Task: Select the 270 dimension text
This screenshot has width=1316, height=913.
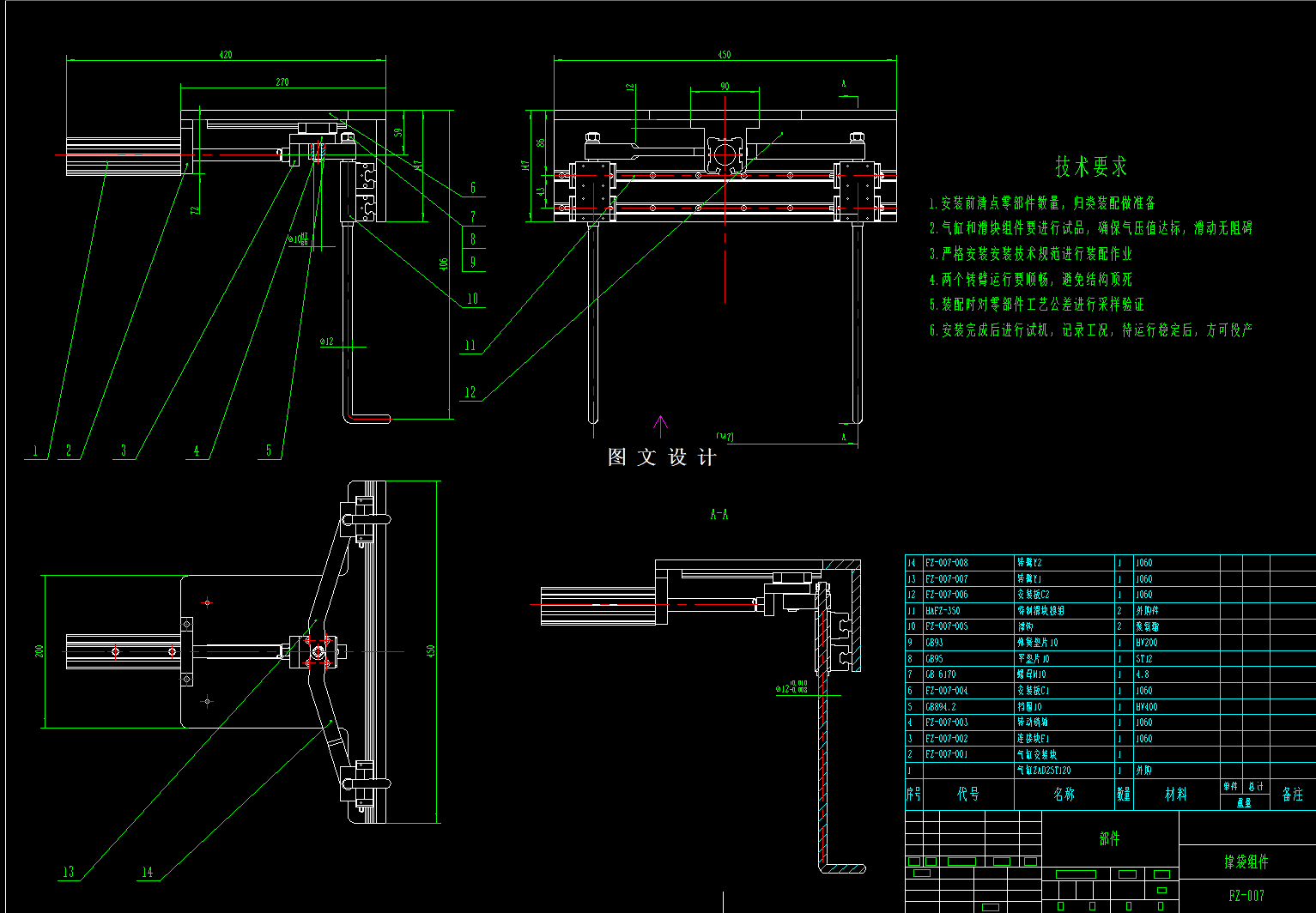Action: click(282, 82)
